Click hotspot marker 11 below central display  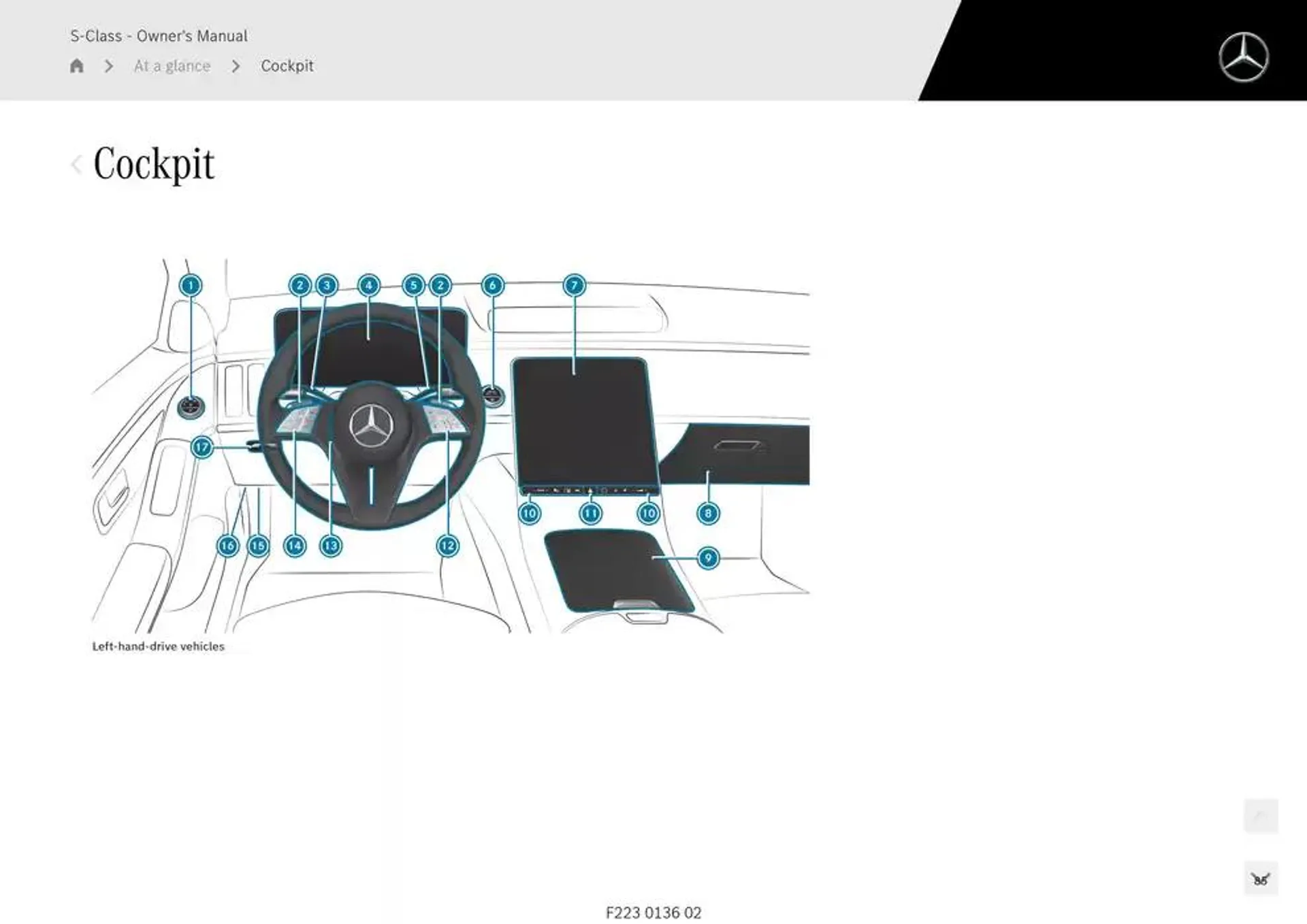pyautogui.click(x=590, y=513)
